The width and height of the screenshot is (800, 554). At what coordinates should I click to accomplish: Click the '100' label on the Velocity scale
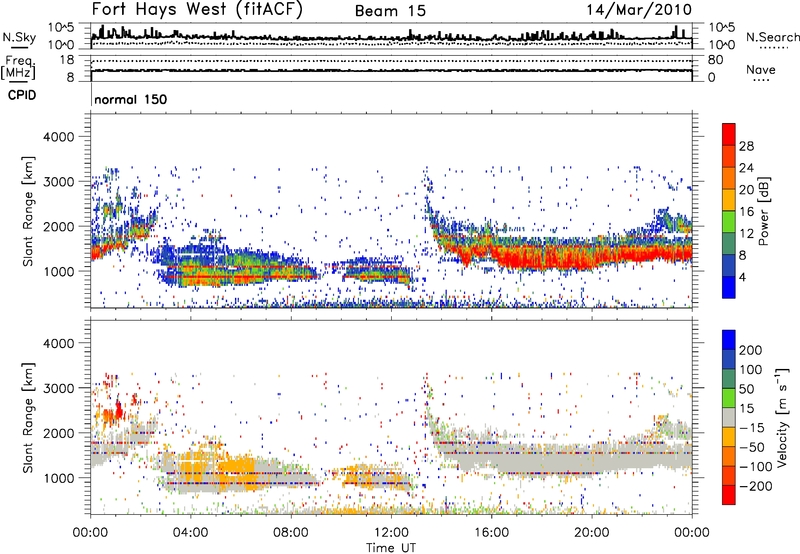751,369
